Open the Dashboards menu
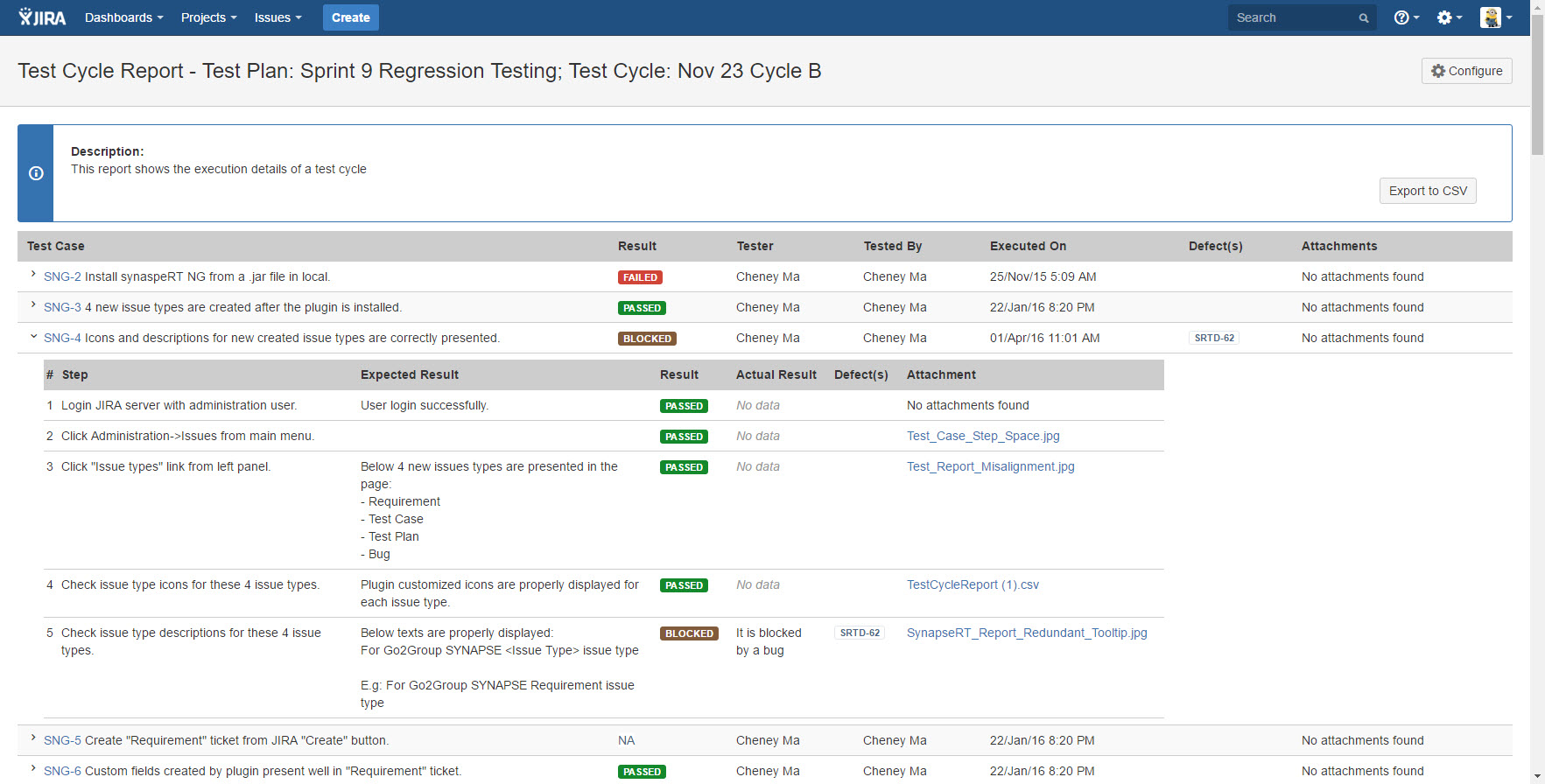Screen dimensions: 1545x784 point(123,17)
